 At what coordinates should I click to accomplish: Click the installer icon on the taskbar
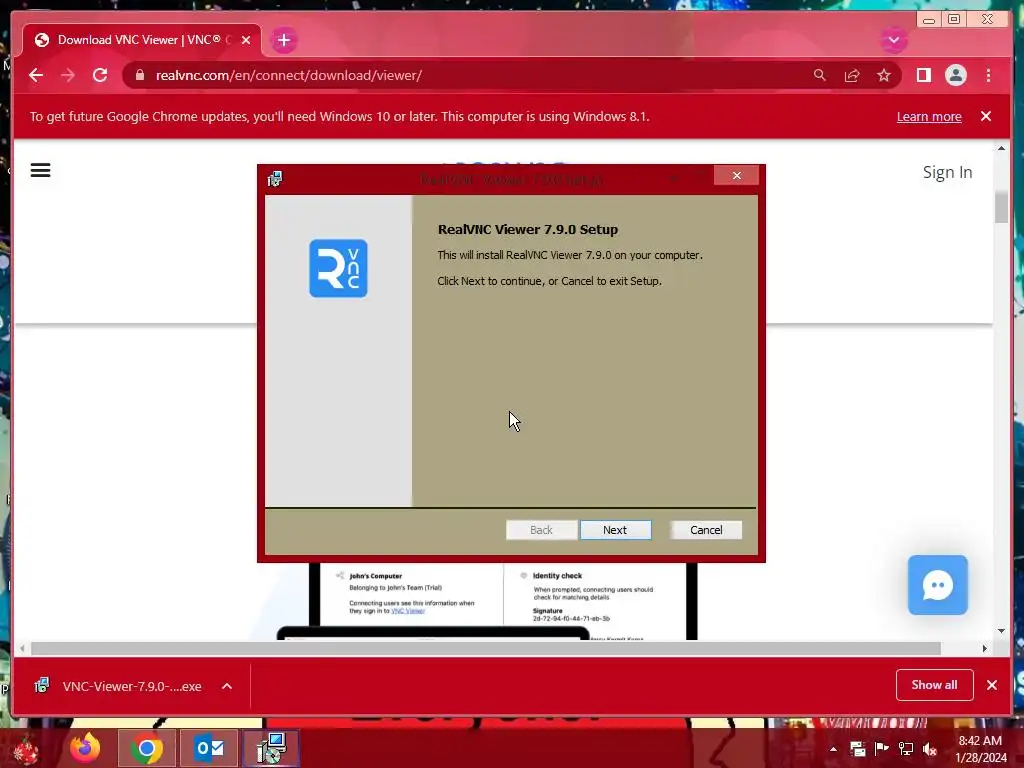click(272, 748)
